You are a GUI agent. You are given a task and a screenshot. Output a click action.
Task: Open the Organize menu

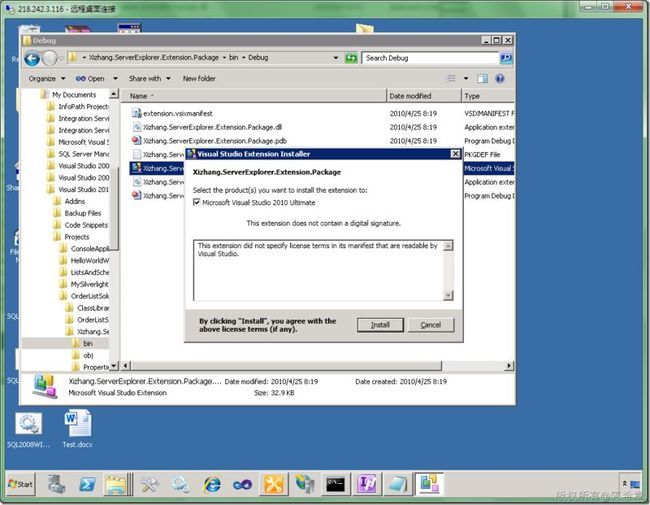46,78
